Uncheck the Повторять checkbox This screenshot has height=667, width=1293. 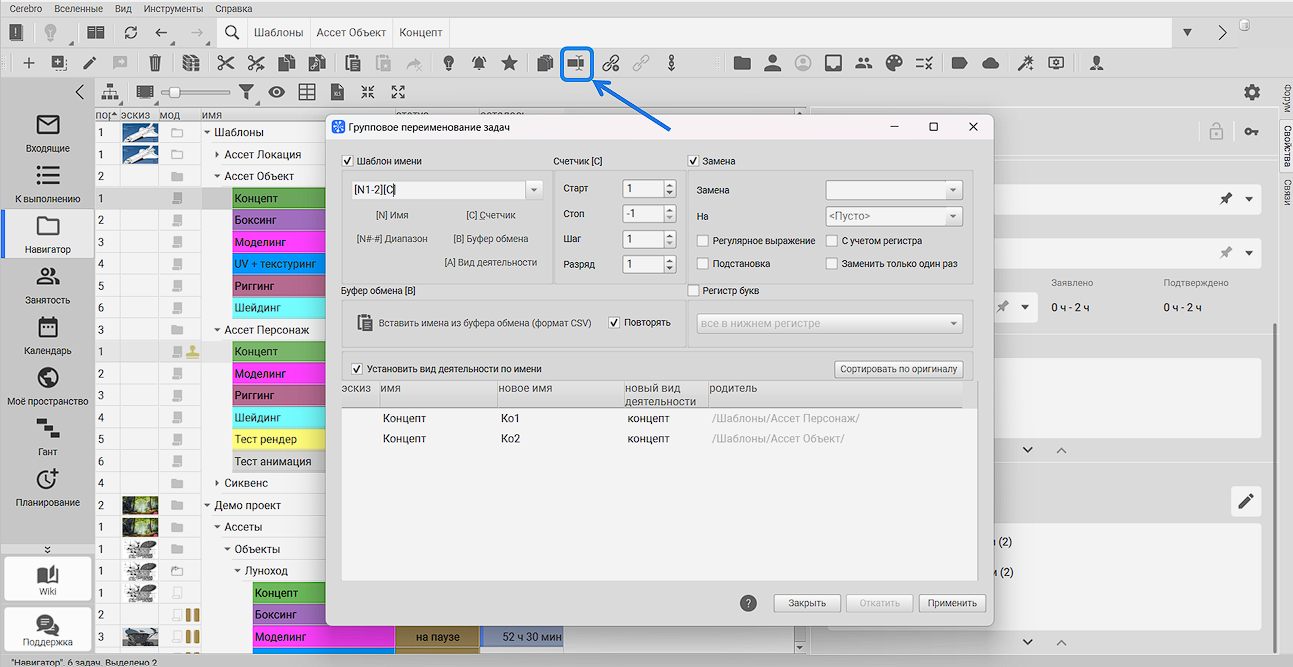click(x=614, y=323)
